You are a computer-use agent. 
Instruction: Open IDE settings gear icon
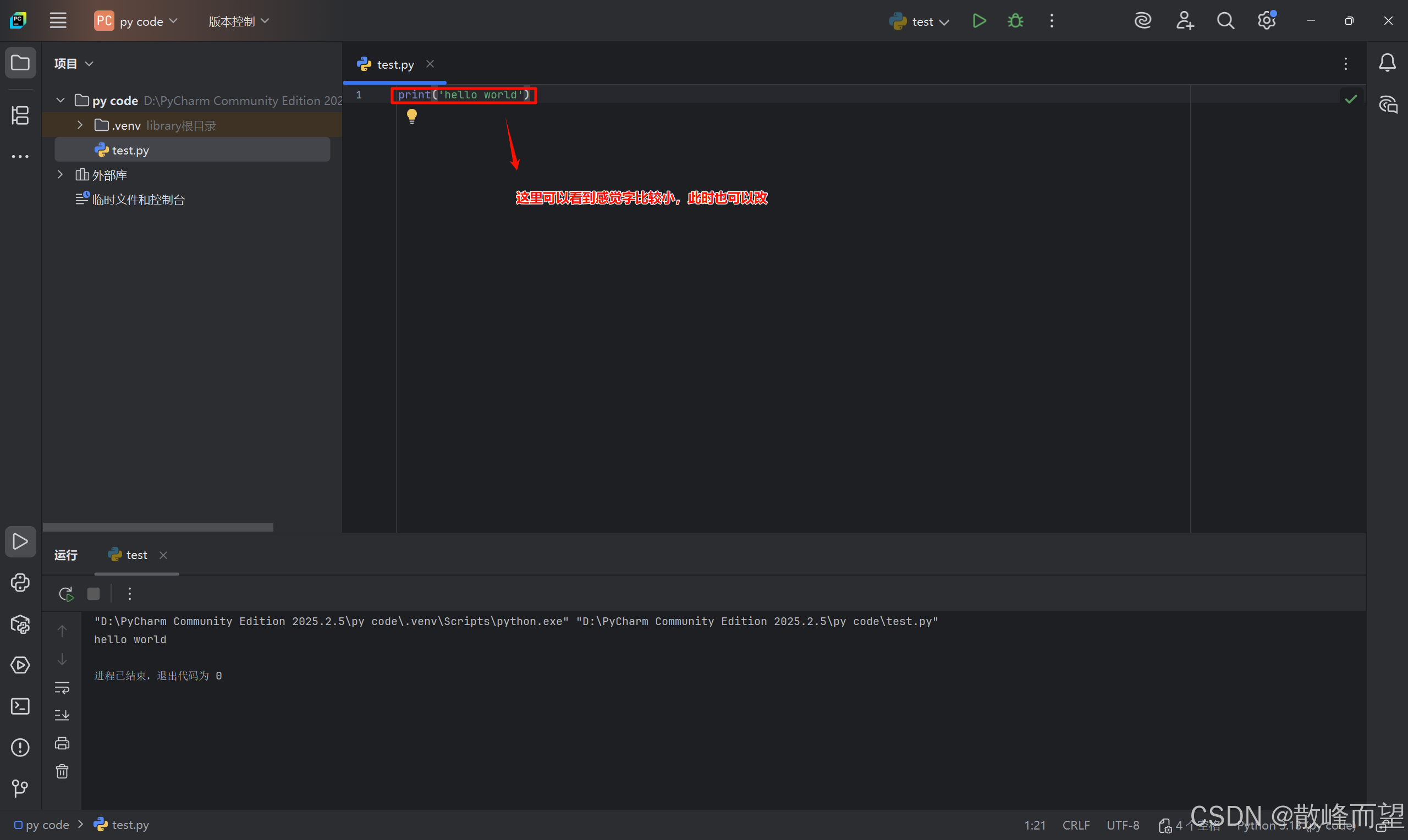(x=1266, y=21)
